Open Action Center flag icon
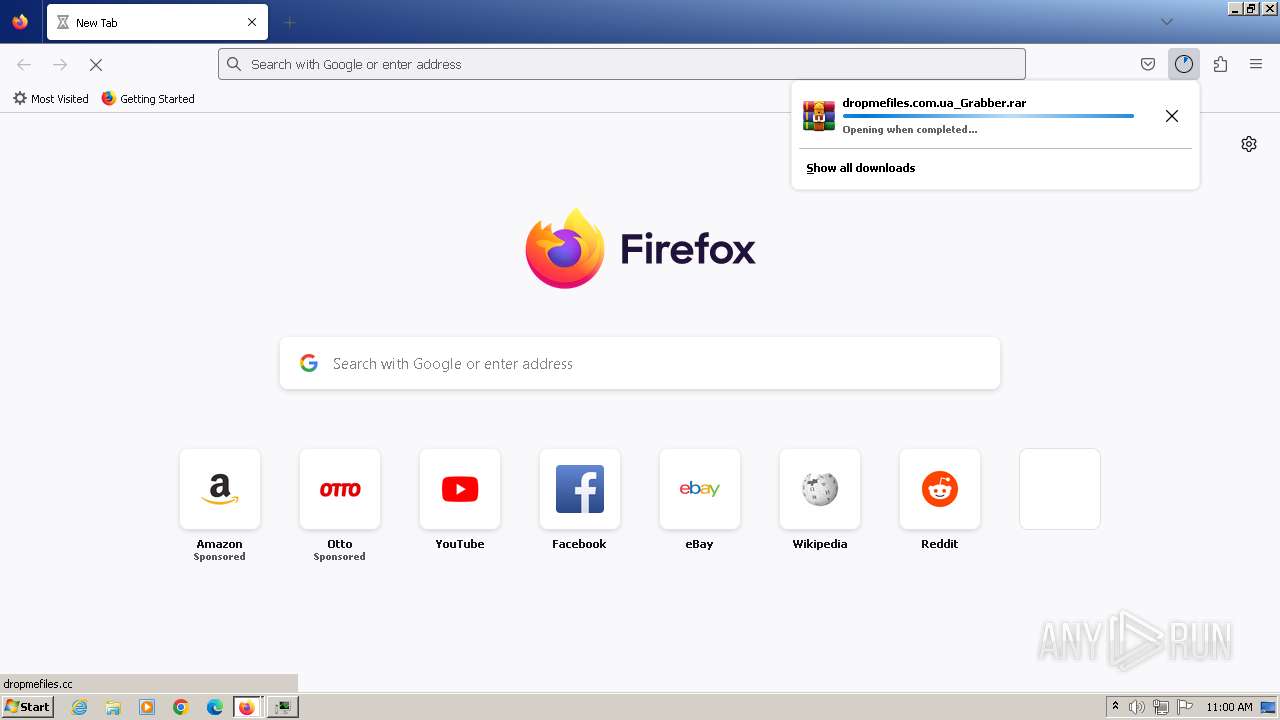Image resolution: width=1280 pixels, height=720 pixels. pyautogui.click(x=1185, y=707)
